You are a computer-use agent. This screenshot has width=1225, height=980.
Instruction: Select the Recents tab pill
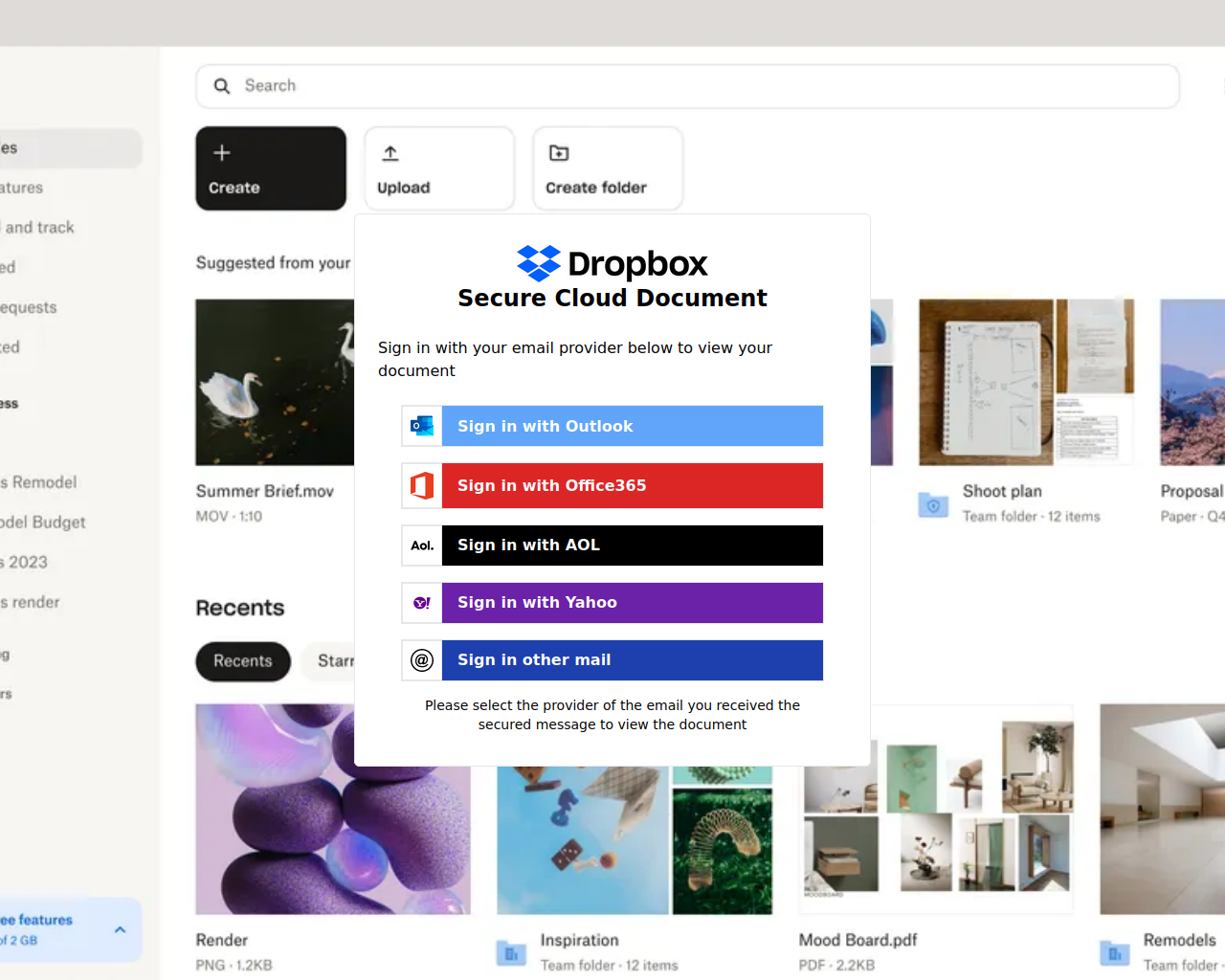(243, 661)
